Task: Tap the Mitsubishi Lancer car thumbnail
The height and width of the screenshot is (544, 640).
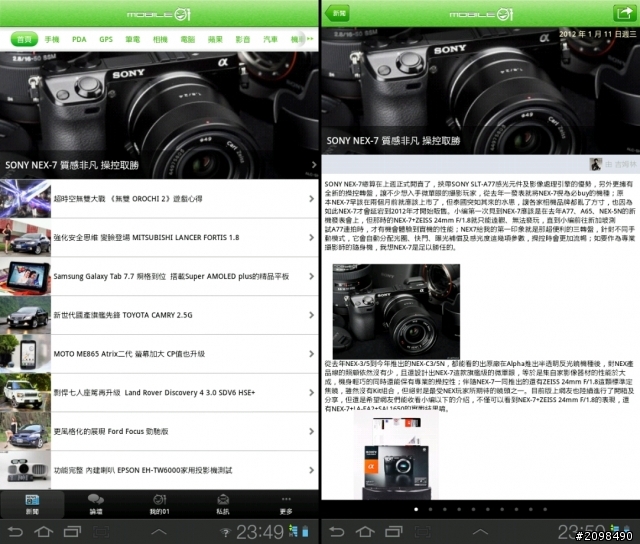Action: point(25,238)
